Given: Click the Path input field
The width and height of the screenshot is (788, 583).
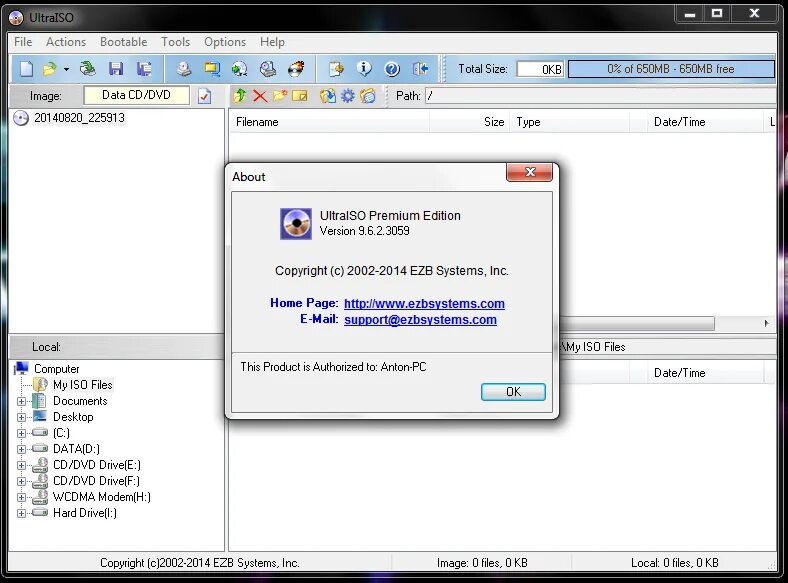Looking at the screenshot, I should click(x=601, y=95).
